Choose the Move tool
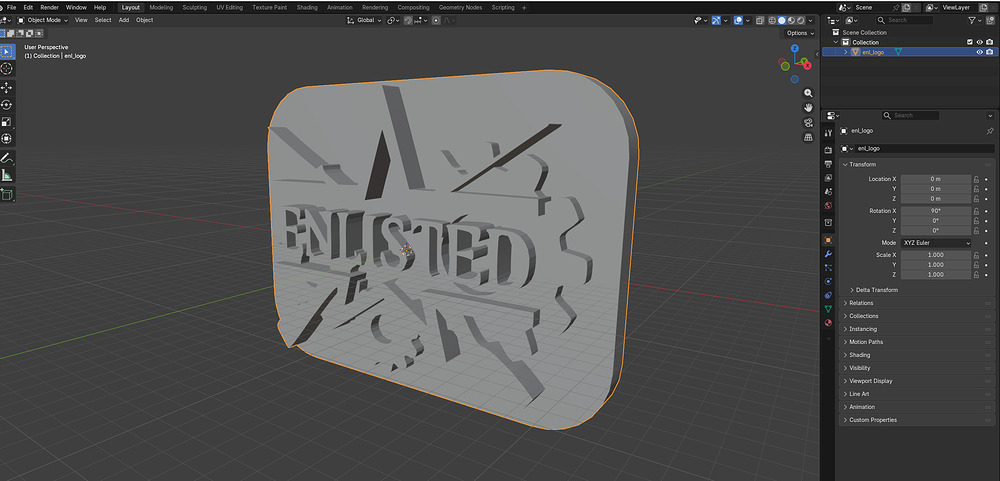The width and height of the screenshot is (1000, 481). pos(7,87)
